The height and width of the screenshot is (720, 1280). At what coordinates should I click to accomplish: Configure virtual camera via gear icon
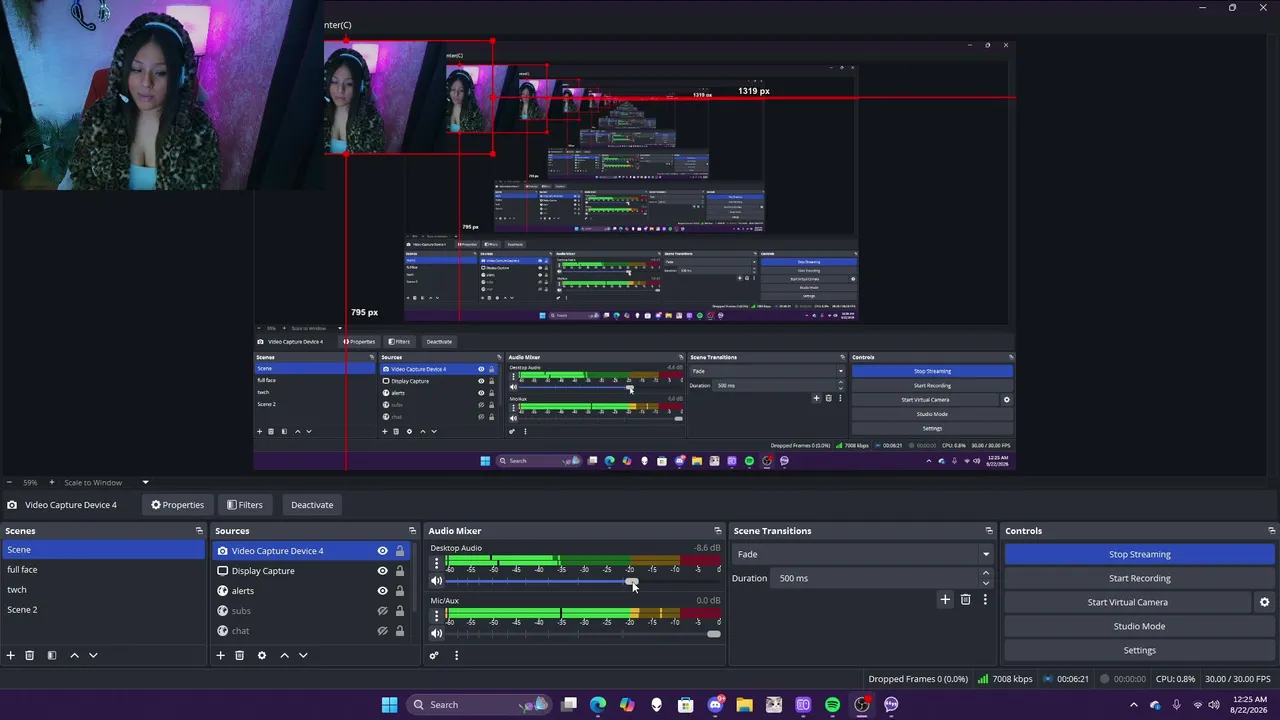(1264, 602)
